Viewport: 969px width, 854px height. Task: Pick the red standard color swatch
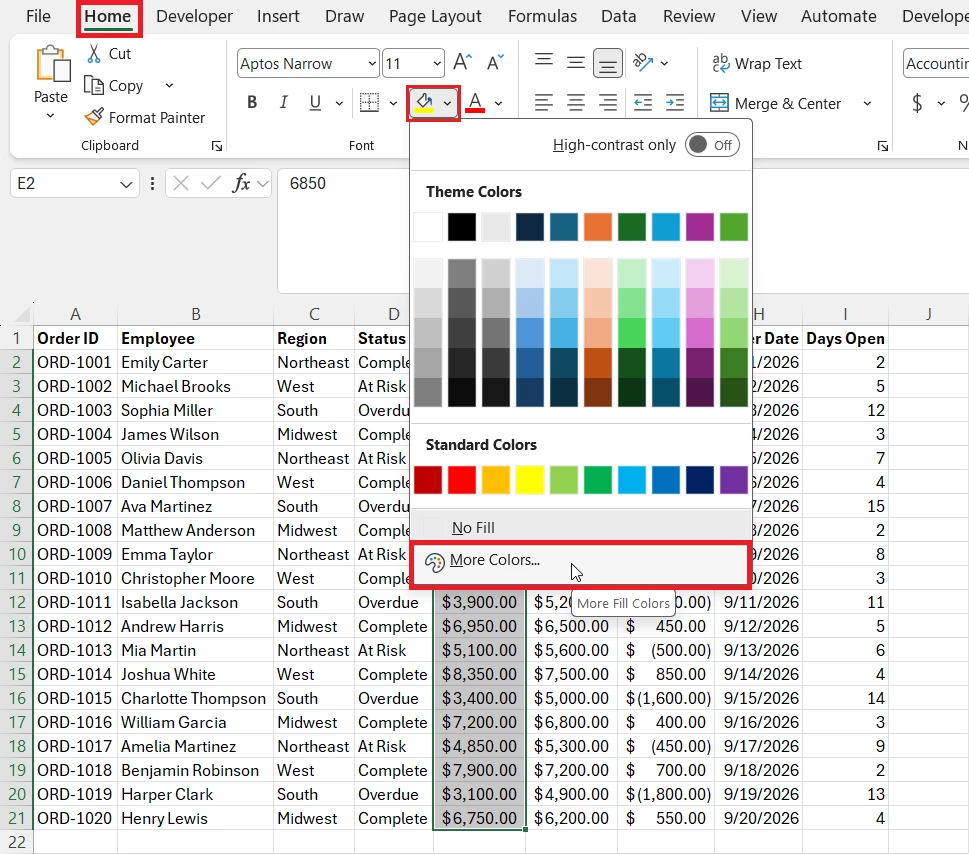pyautogui.click(x=462, y=480)
